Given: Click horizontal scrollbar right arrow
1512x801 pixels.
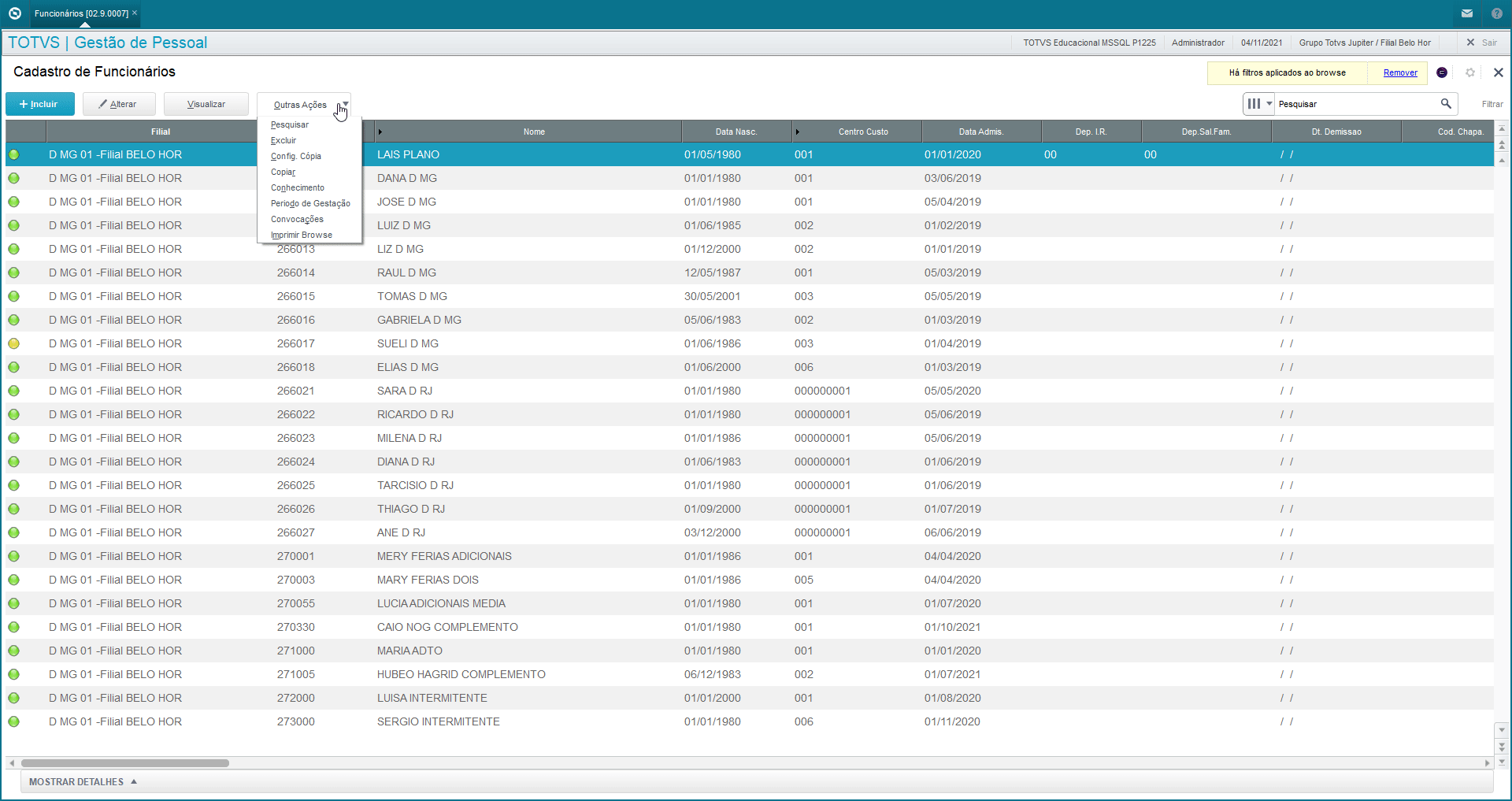Looking at the screenshot, I should point(1487,763).
